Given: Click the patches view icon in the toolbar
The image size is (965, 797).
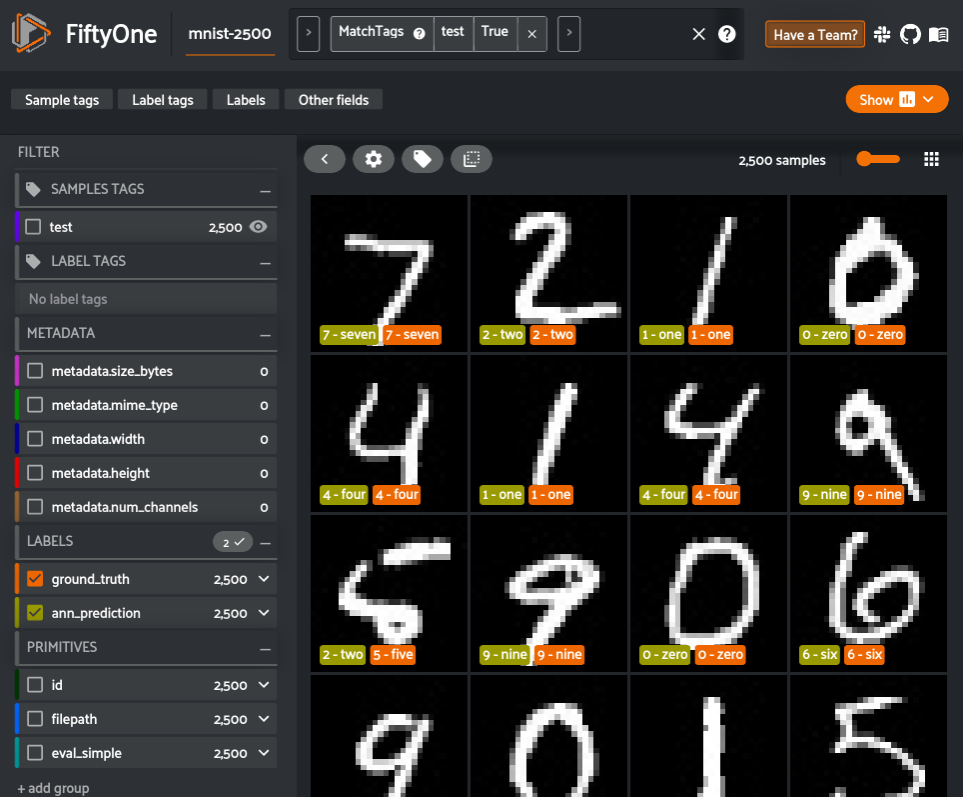Looking at the screenshot, I should (471, 158).
